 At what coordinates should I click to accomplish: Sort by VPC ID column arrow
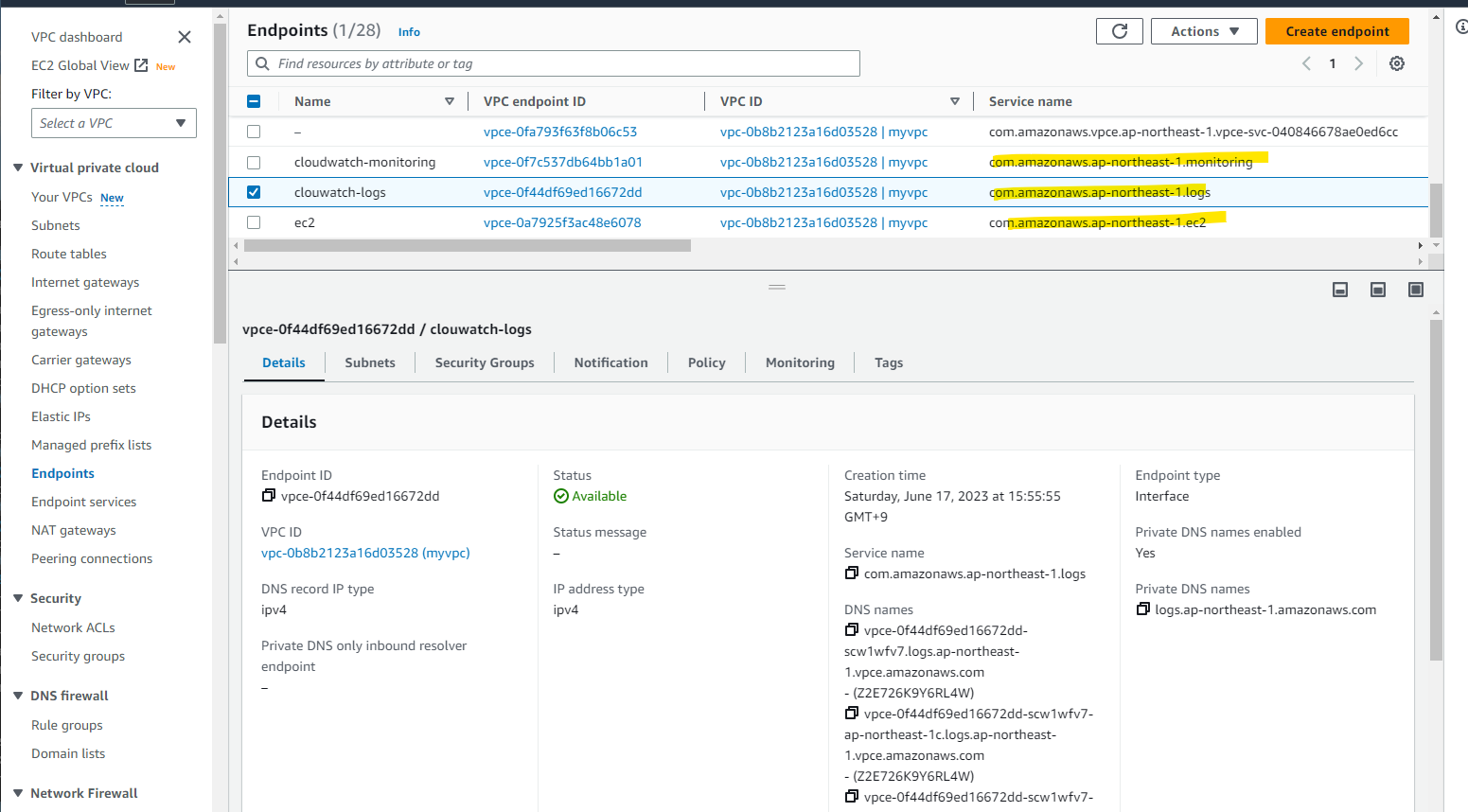coord(955,101)
